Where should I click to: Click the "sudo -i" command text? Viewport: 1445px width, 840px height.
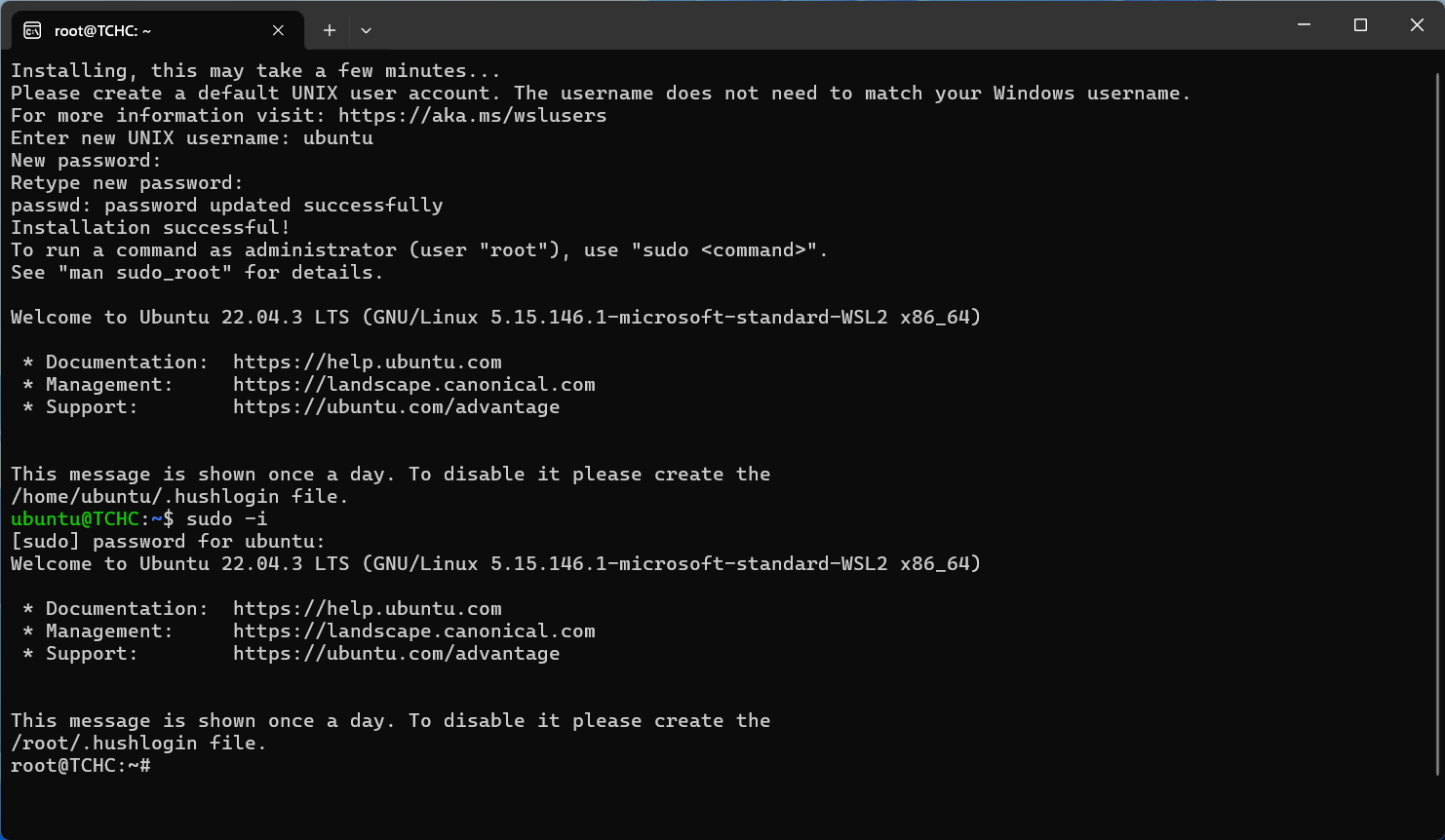coord(226,519)
